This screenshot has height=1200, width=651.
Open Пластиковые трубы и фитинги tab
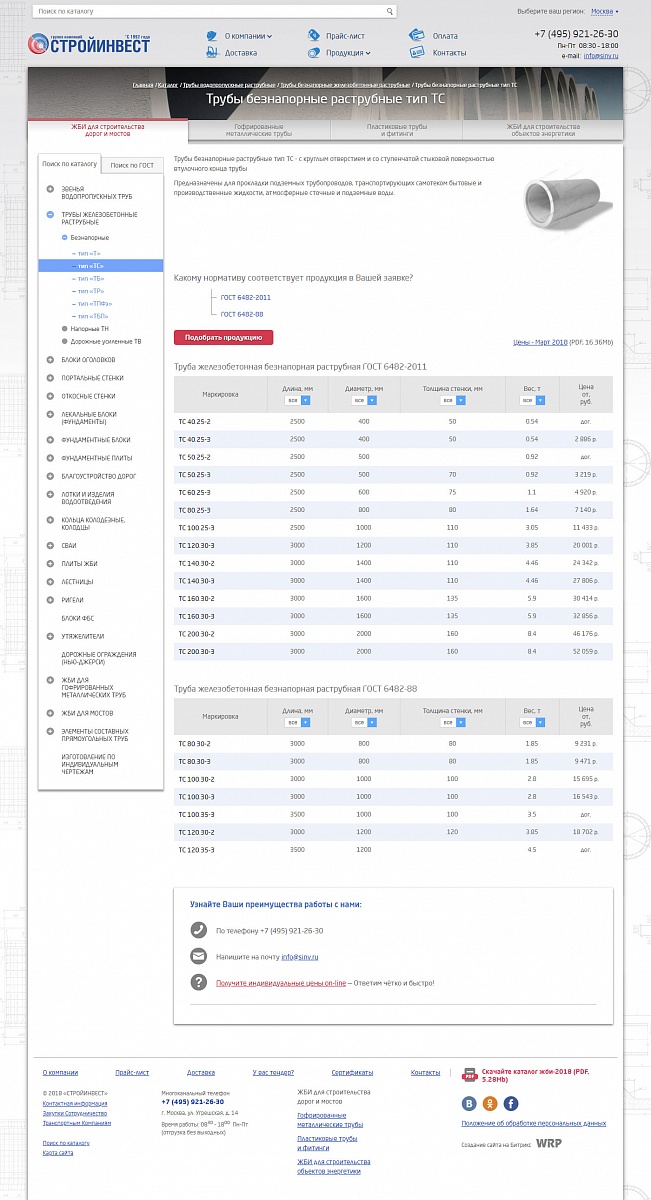click(397, 131)
